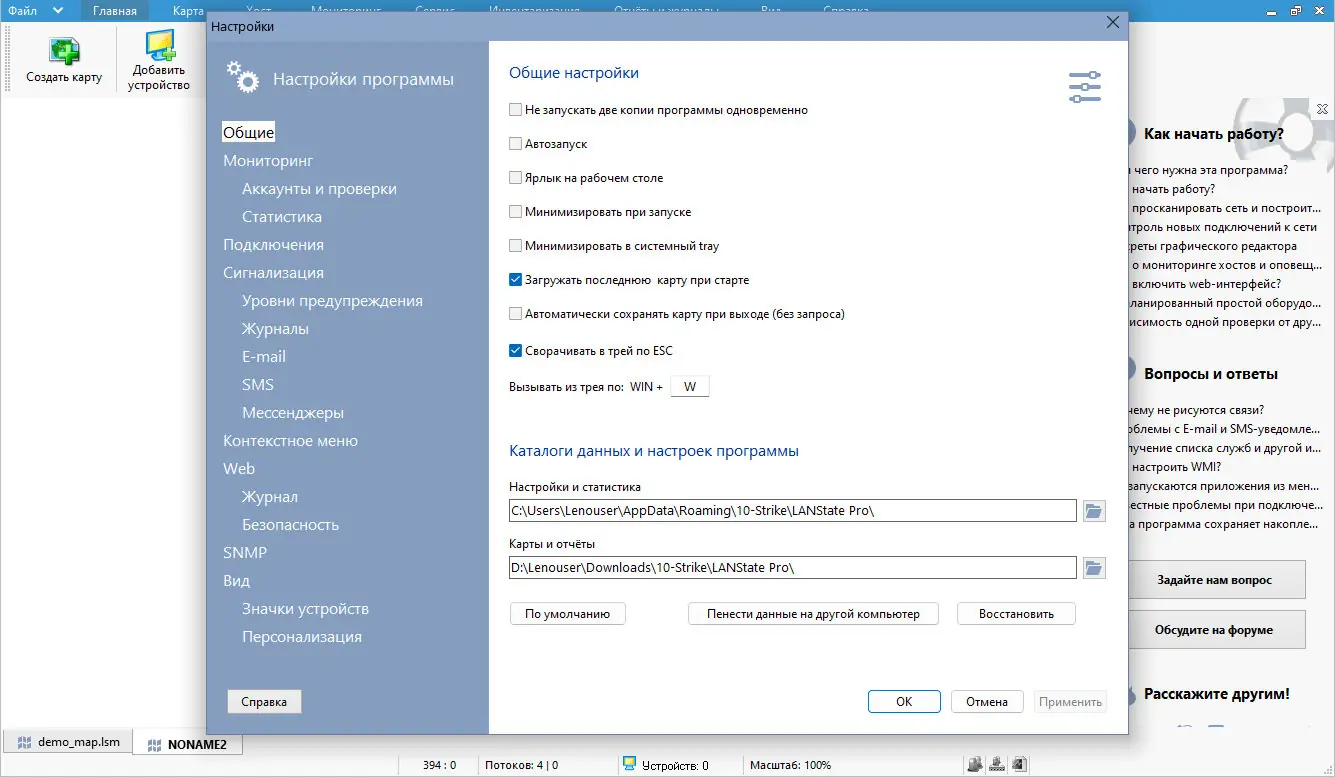Click the device monitor icon in the status bar
Viewport: 1335px width, 777px height.
[630, 765]
